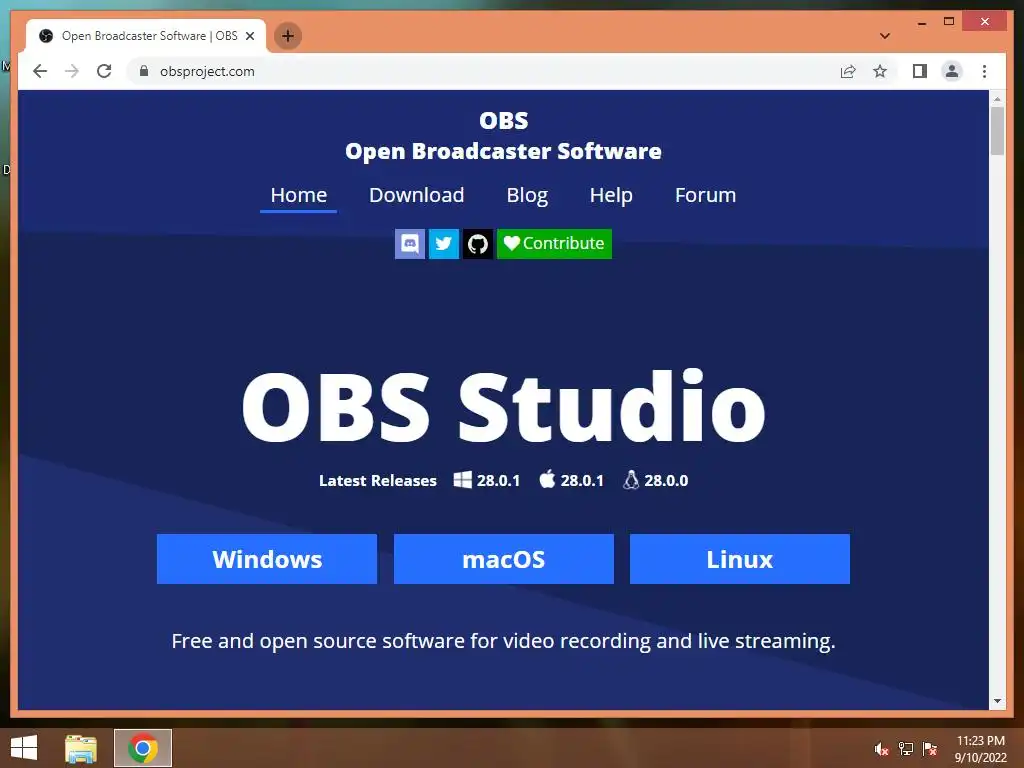Open the Download nav item
Viewport: 1024px width, 768px height.
point(417,195)
